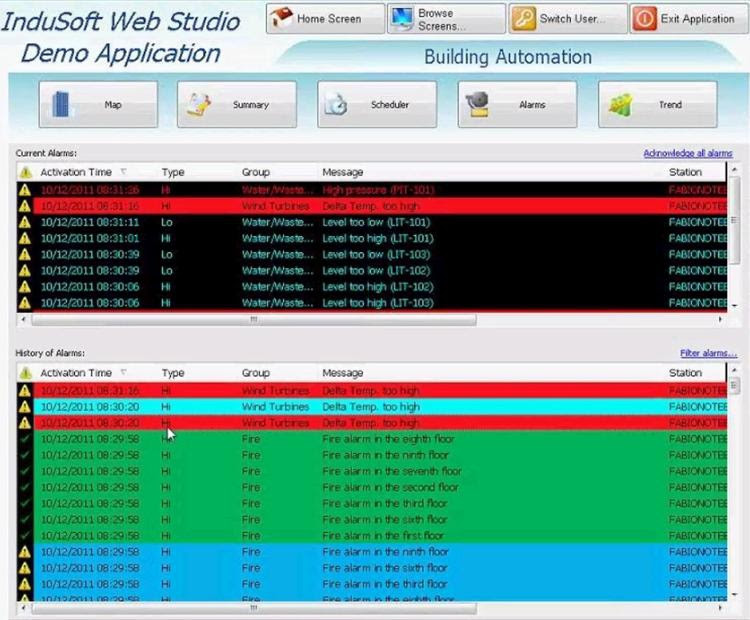Open Browse Screens dialog
The height and width of the screenshot is (620, 750).
446,19
